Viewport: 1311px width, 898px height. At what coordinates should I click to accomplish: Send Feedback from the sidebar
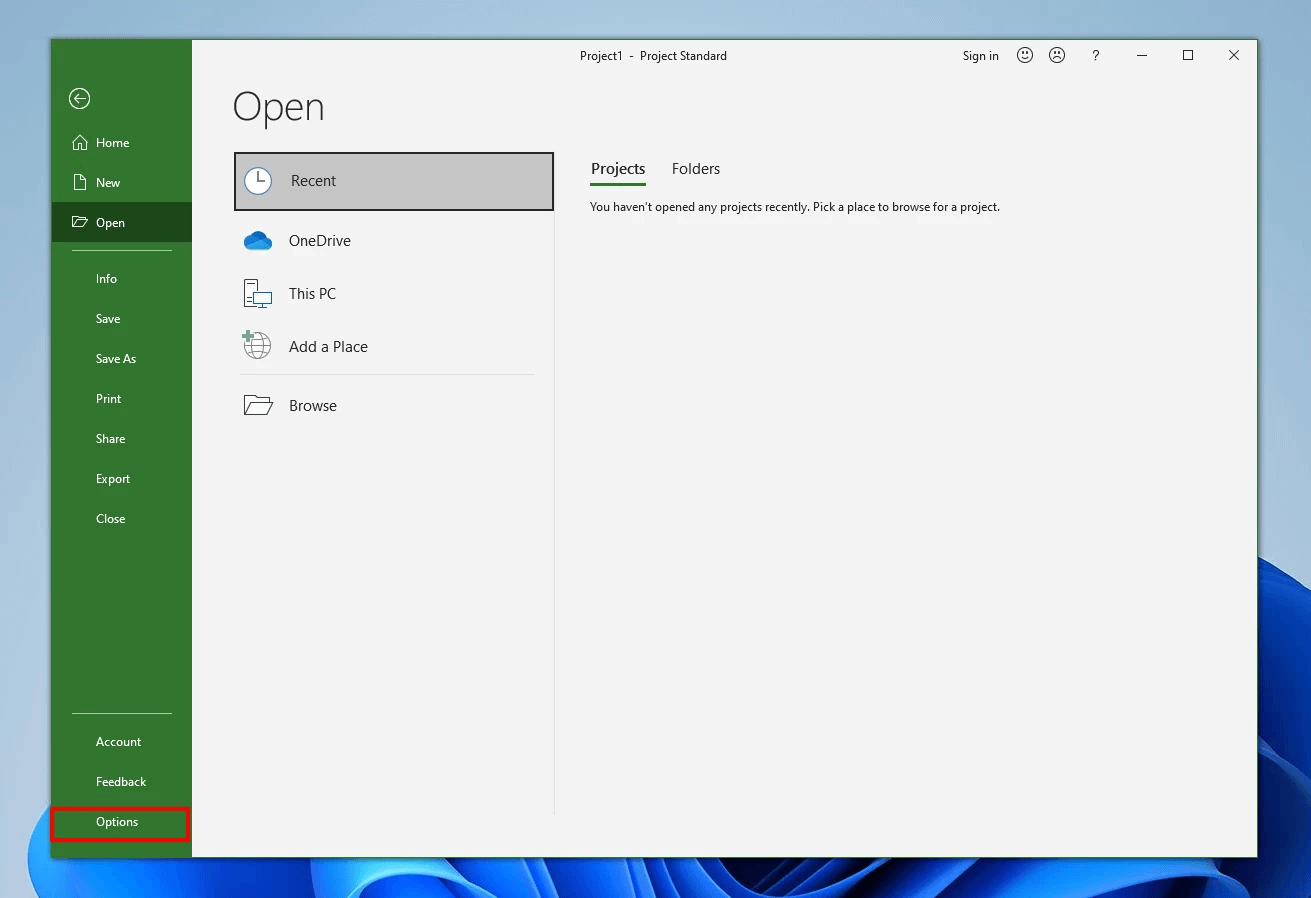pos(120,781)
